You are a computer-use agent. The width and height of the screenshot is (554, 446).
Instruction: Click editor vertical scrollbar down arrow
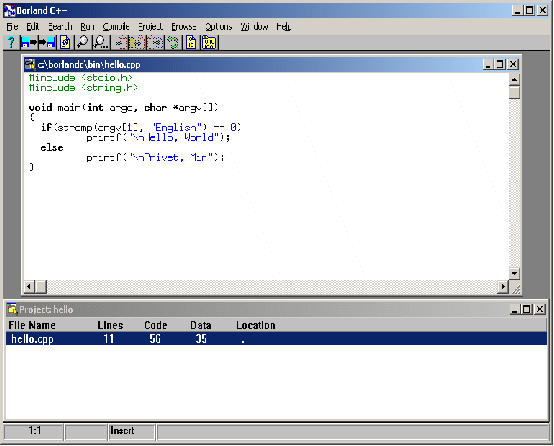point(514,273)
